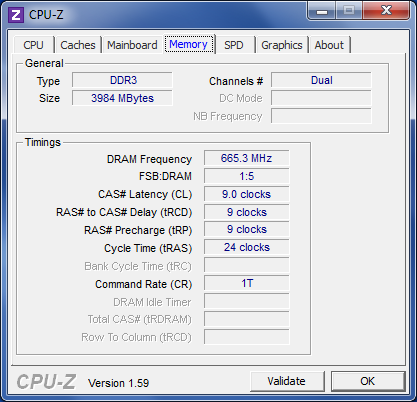
Task: Click the CPU-Z purple Z title icon
Action: [x=16, y=15]
